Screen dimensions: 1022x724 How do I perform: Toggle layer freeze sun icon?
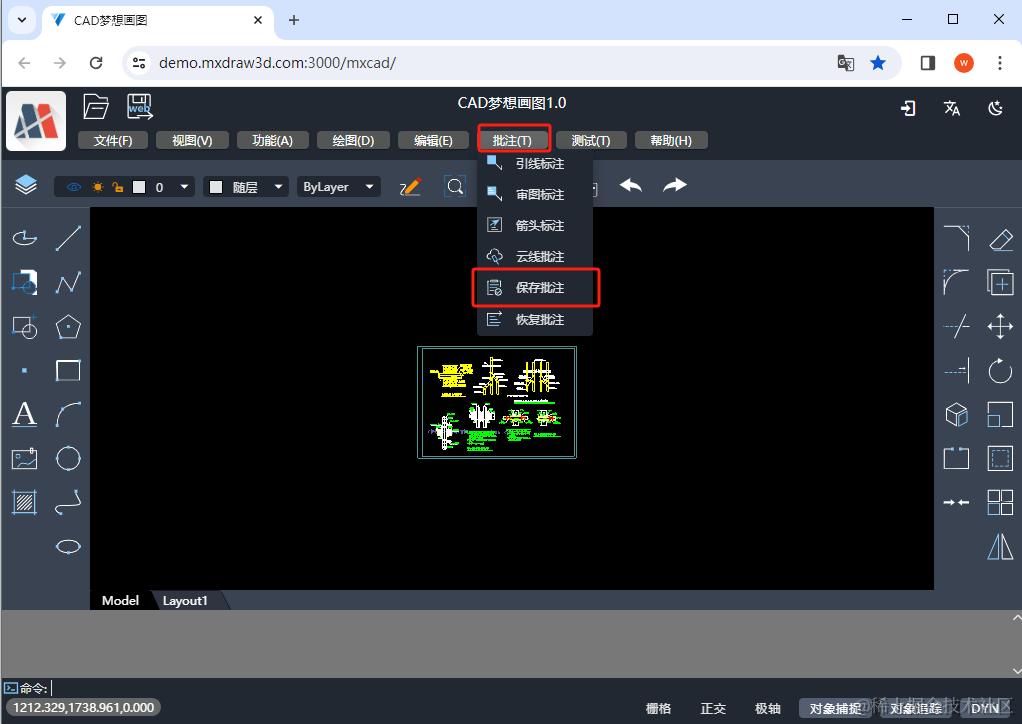pos(97,187)
